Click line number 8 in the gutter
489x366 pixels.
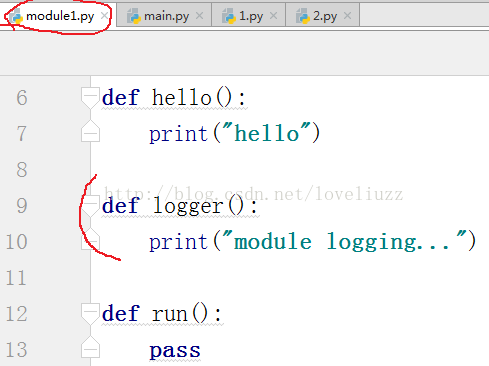(22, 170)
